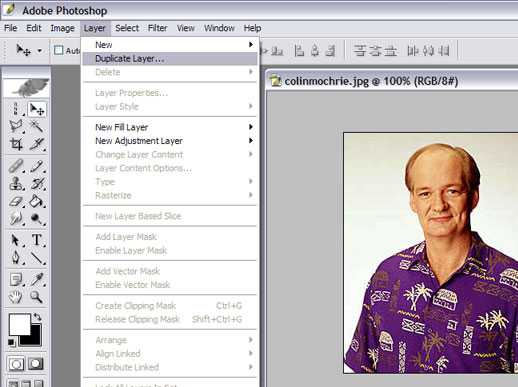Open the Filter menu
The height and width of the screenshot is (387, 518).
coord(158,28)
